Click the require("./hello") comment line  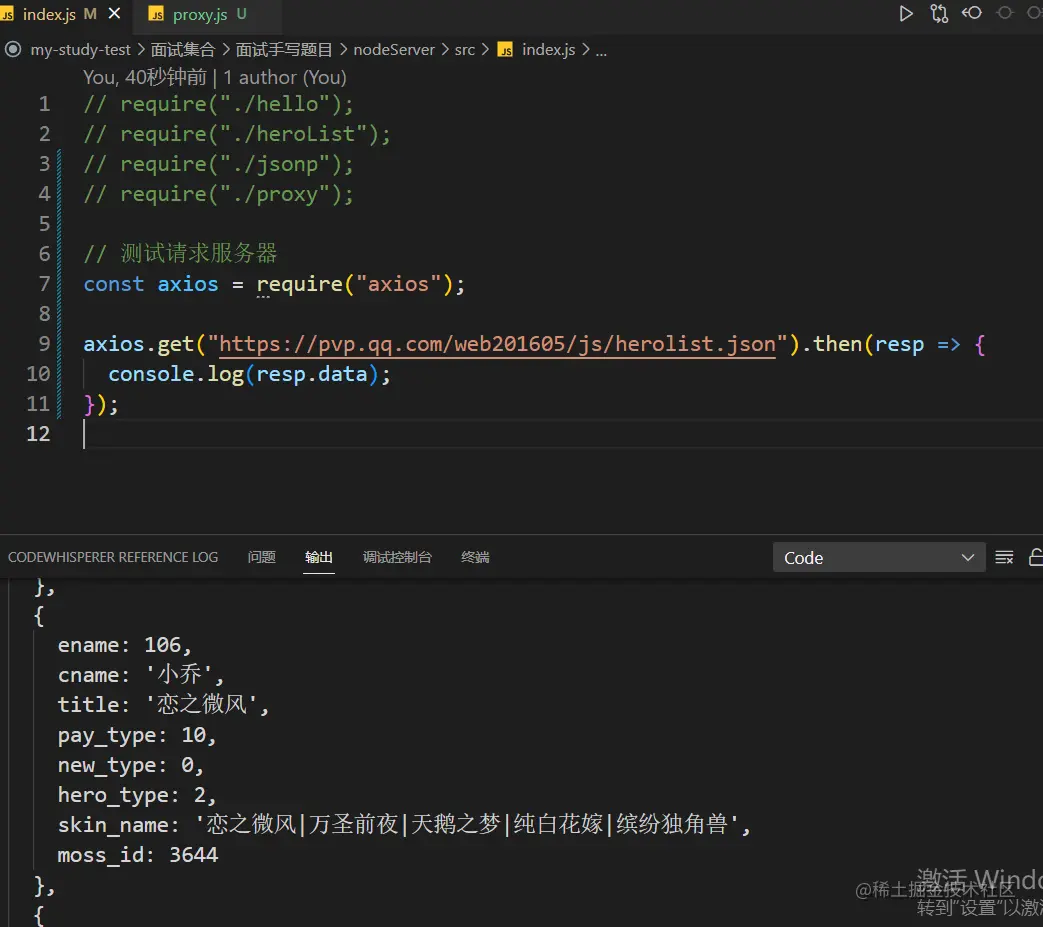click(x=218, y=104)
